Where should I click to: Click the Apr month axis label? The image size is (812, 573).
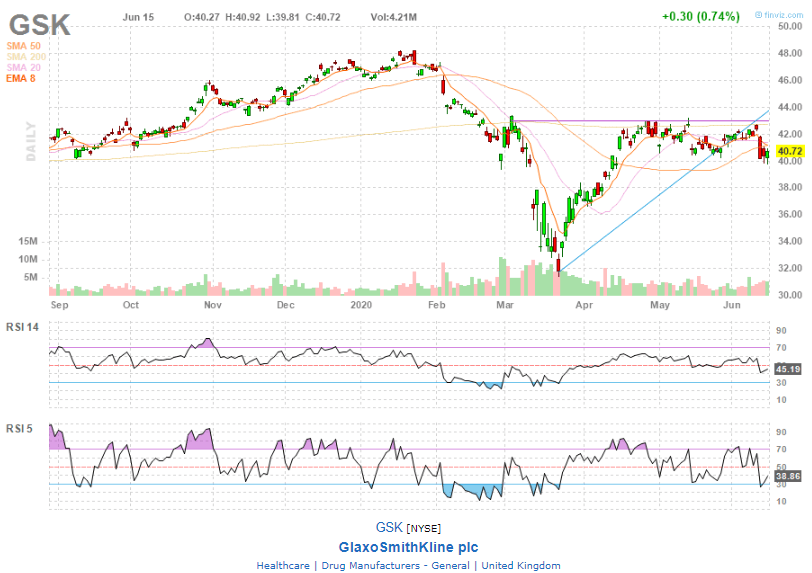tap(584, 305)
